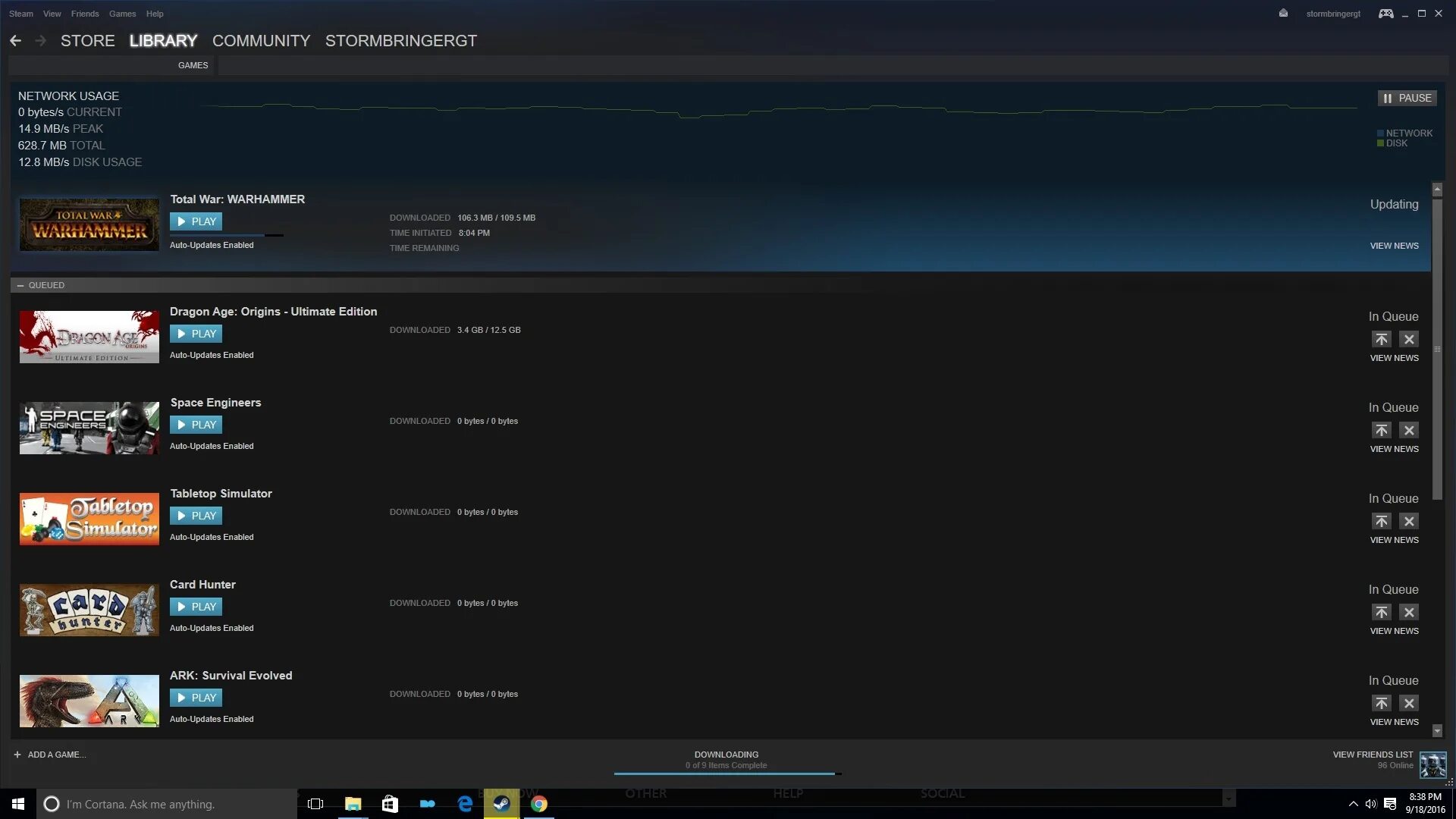The image size is (1456, 819).
Task: Pause all downloads
Action: [1407, 98]
